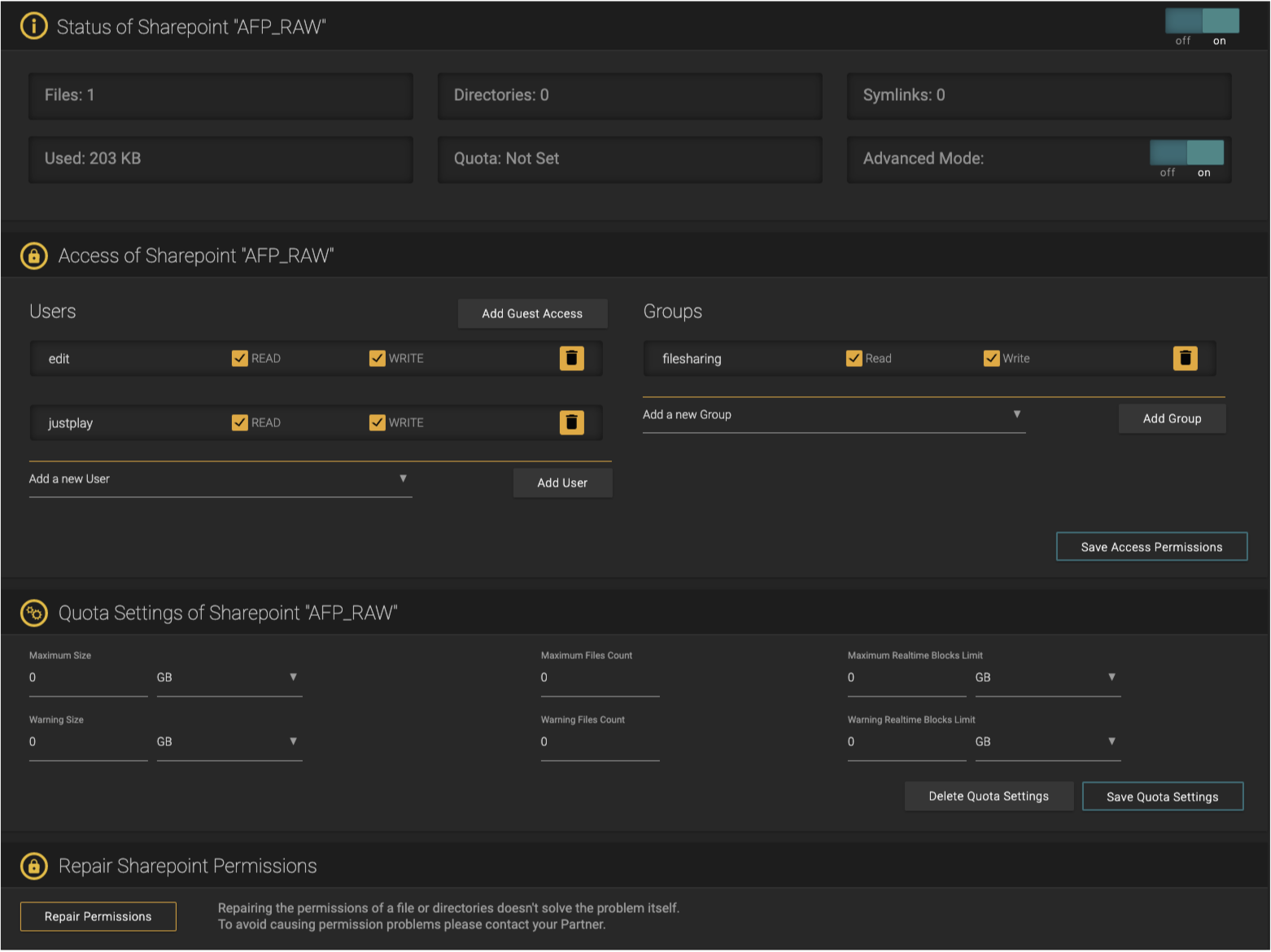
Task: Select the user name 'edit'
Action: [x=59, y=359]
